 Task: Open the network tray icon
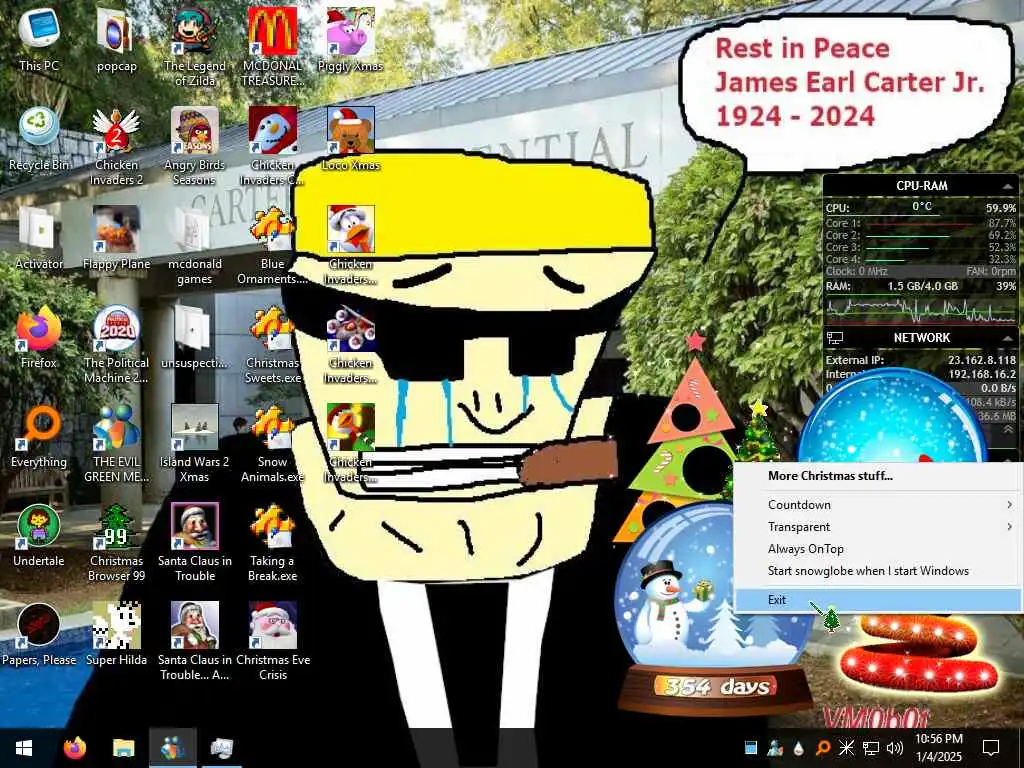(x=871, y=748)
